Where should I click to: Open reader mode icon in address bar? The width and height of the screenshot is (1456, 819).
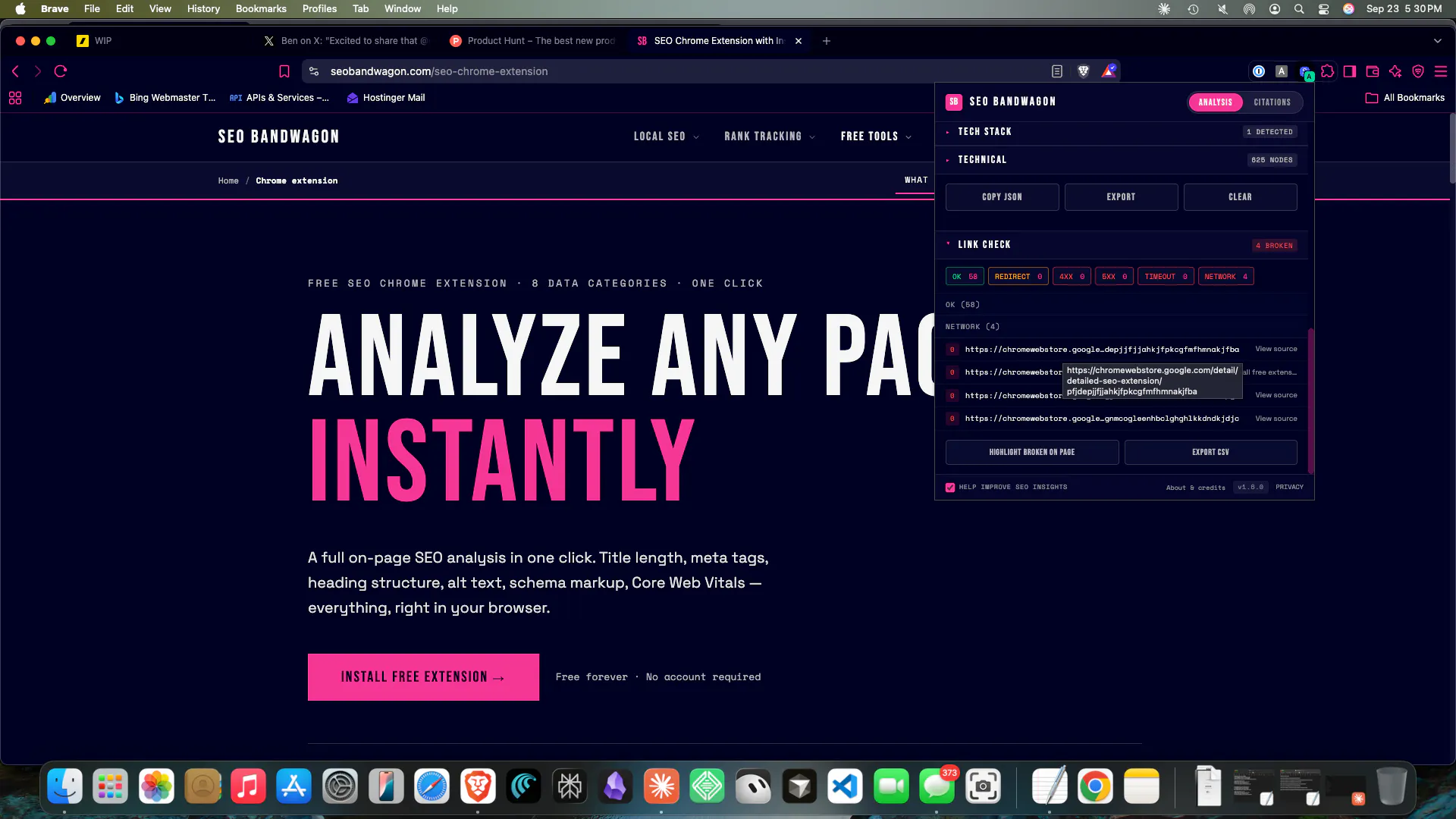click(x=1057, y=71)
